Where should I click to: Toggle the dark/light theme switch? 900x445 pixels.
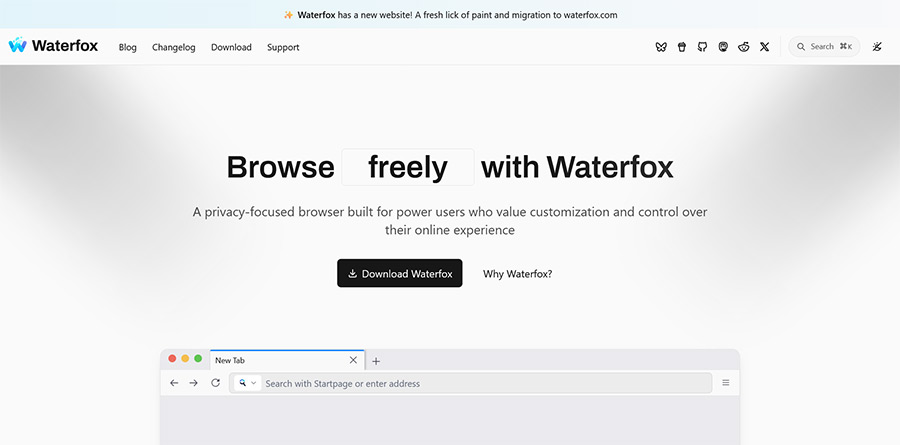tap(877, 47)
